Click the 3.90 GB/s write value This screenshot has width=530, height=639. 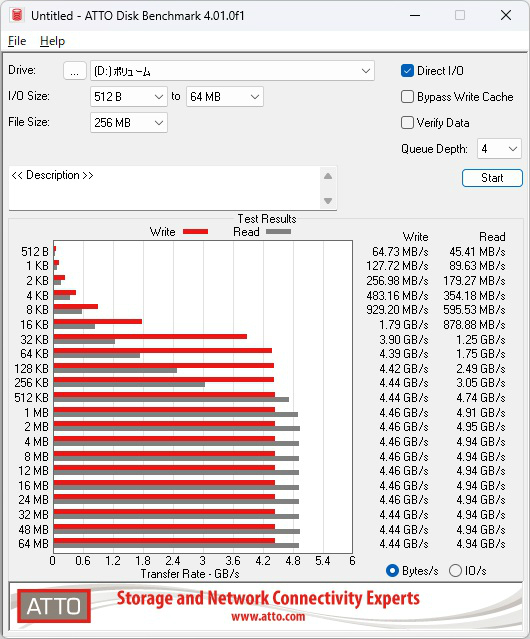[404, 339]
